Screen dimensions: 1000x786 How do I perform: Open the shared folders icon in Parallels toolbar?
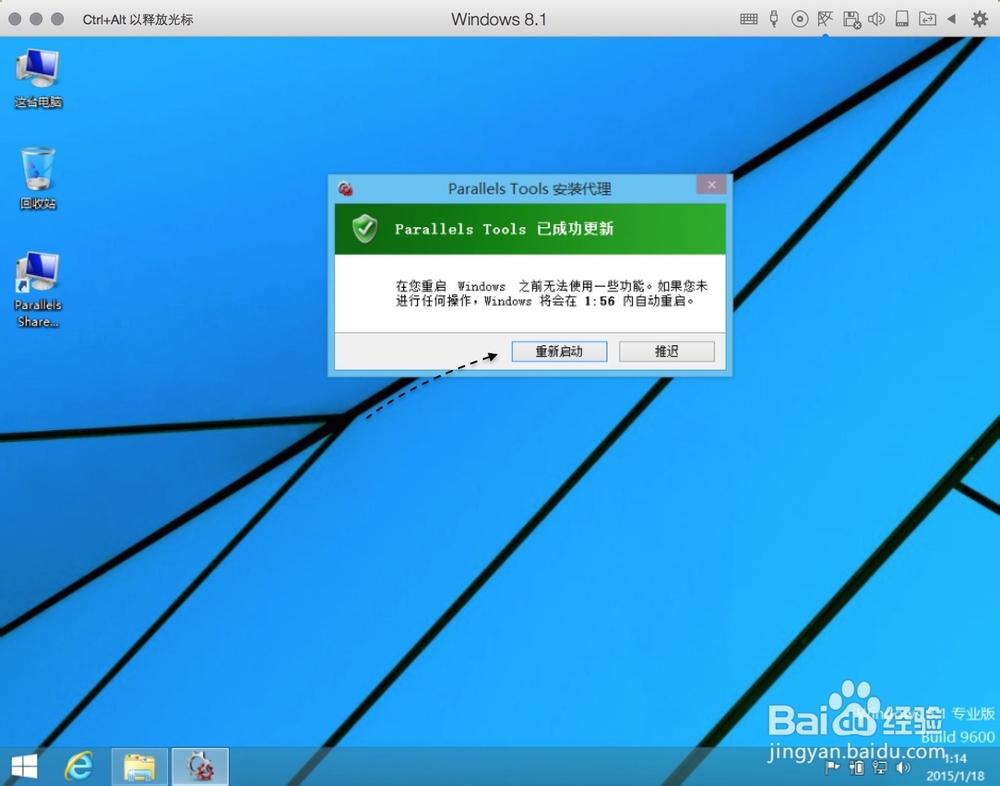927,19
